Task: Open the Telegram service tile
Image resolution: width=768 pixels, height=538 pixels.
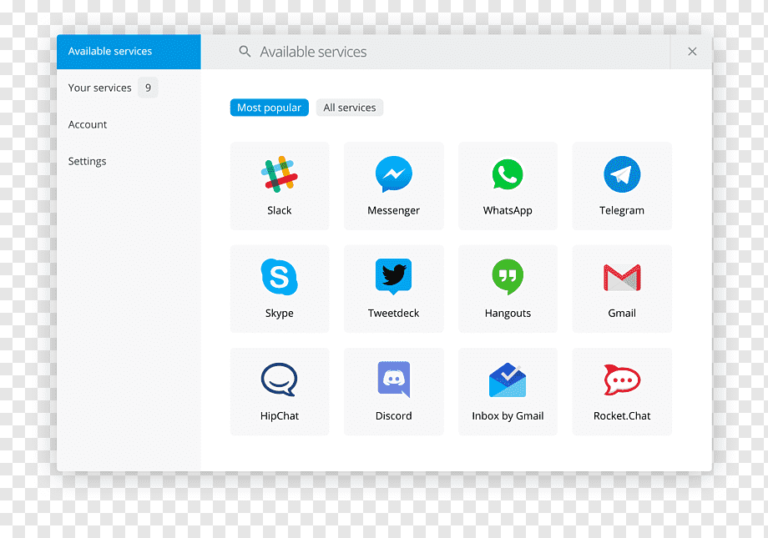Action: 621,186
